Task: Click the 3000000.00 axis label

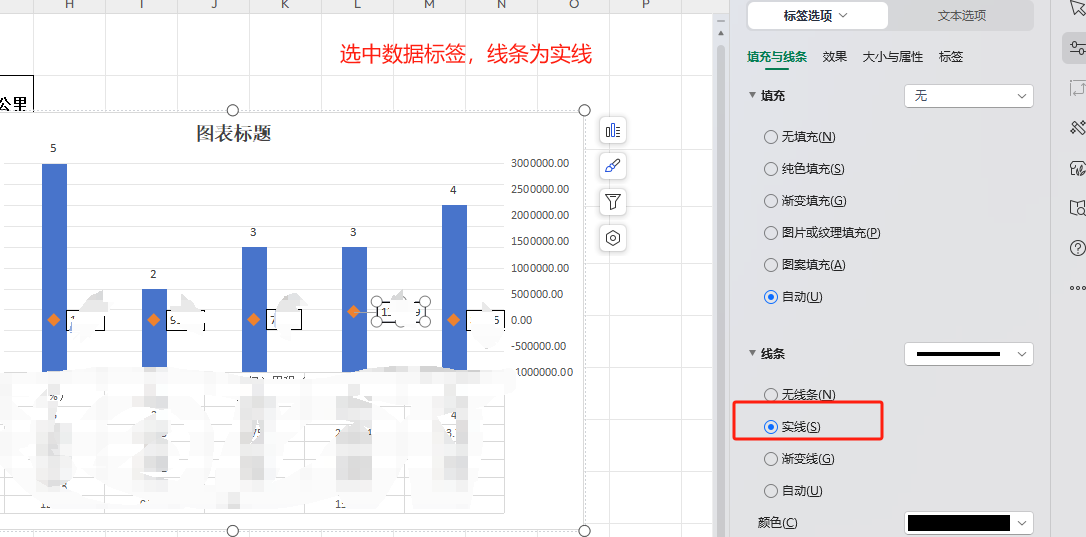Action: (x=540, y=163)
